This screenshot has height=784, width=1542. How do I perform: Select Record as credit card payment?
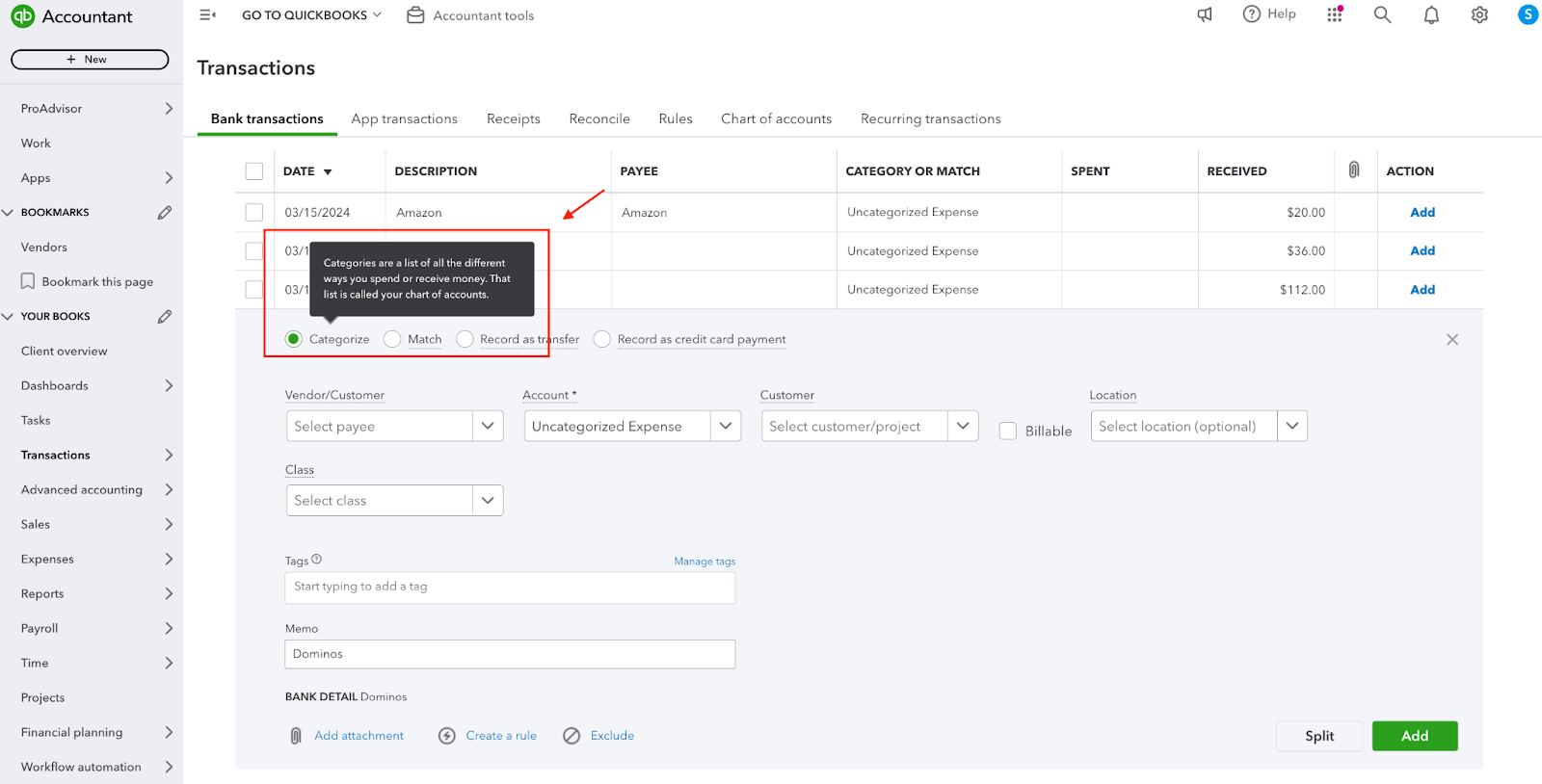(x=602, y=339)
